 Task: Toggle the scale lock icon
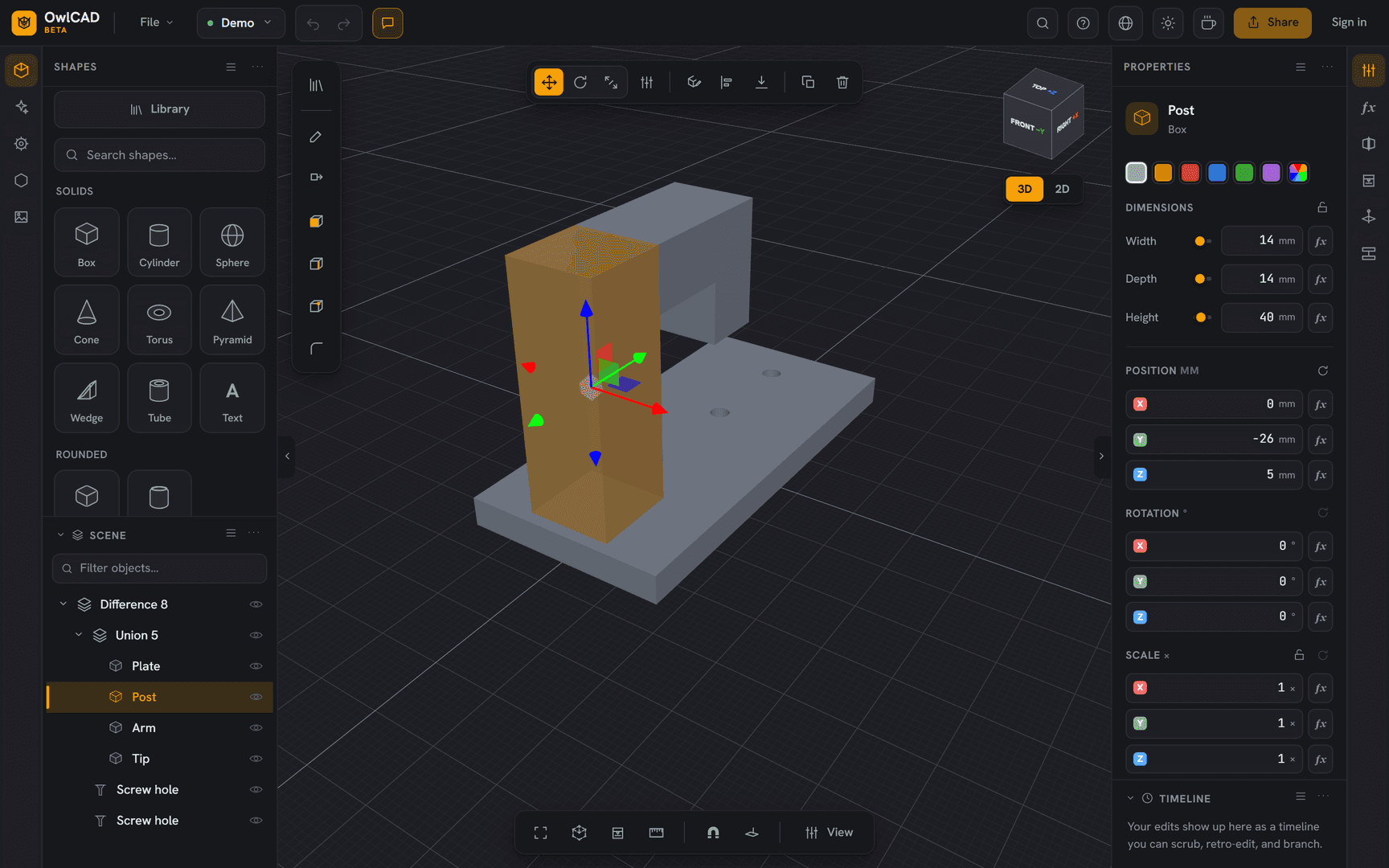1299,655
